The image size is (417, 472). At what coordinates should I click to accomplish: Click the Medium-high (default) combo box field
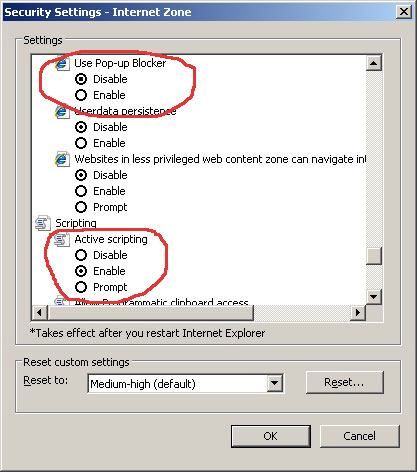point(185,383)
